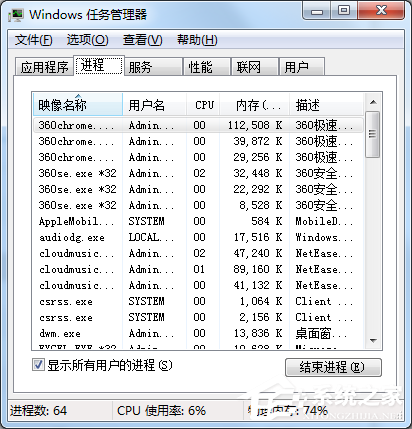Select 360chrome row using 29,256 K
The image size is (412, 429).
[x=198, y=157]
